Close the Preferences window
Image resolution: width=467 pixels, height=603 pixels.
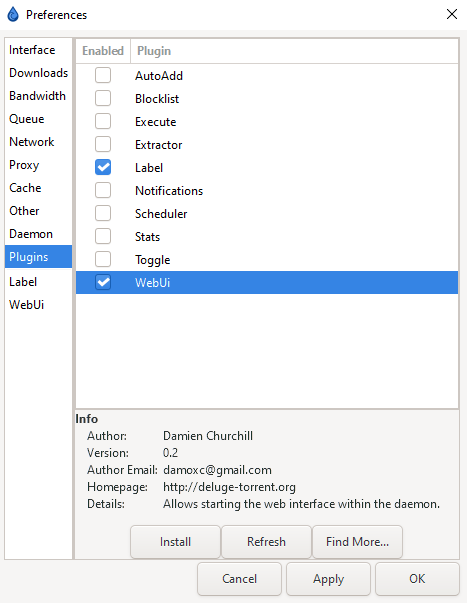point(452,14)
